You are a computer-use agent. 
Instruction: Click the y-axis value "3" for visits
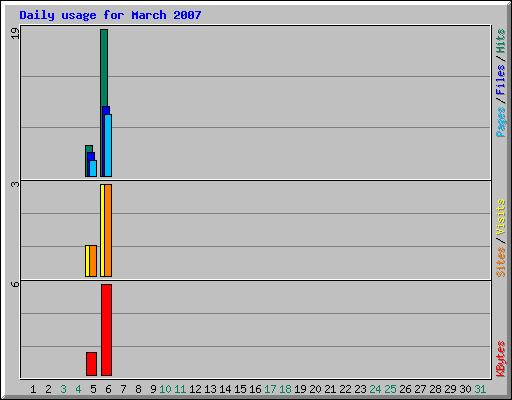[15, 184]
